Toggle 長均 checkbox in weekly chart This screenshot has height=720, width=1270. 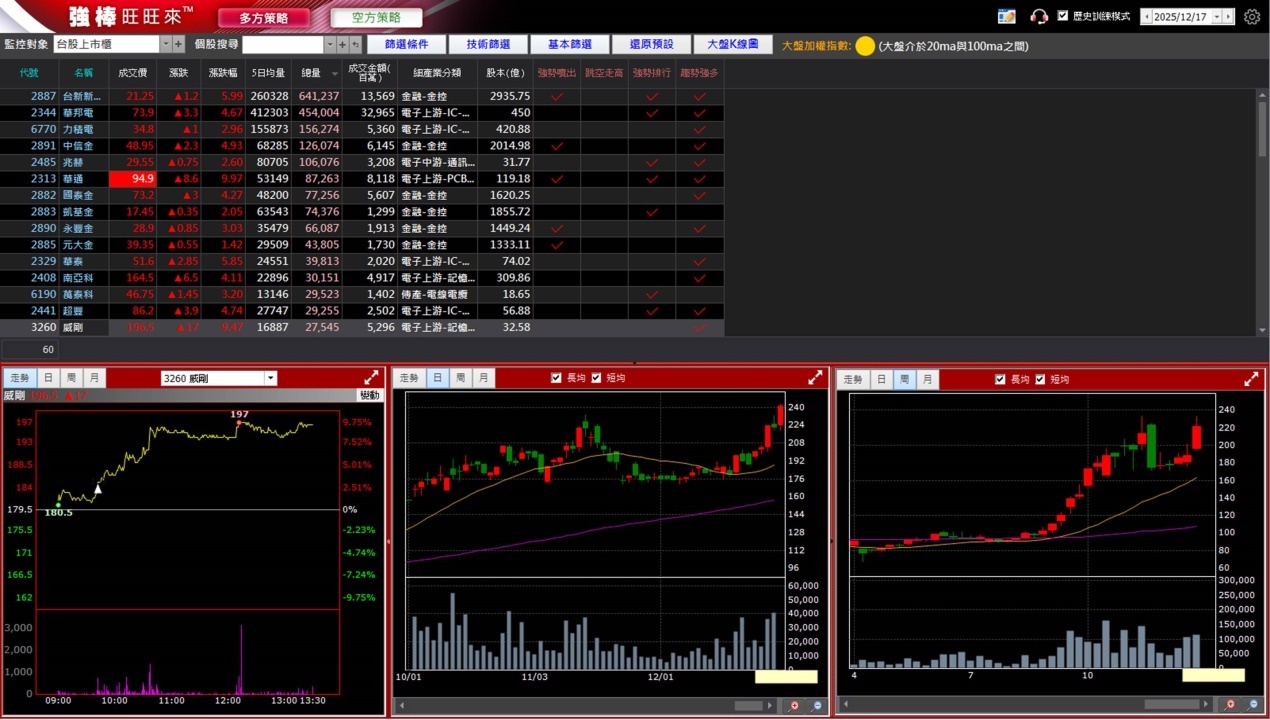[x=1000, y=379]
